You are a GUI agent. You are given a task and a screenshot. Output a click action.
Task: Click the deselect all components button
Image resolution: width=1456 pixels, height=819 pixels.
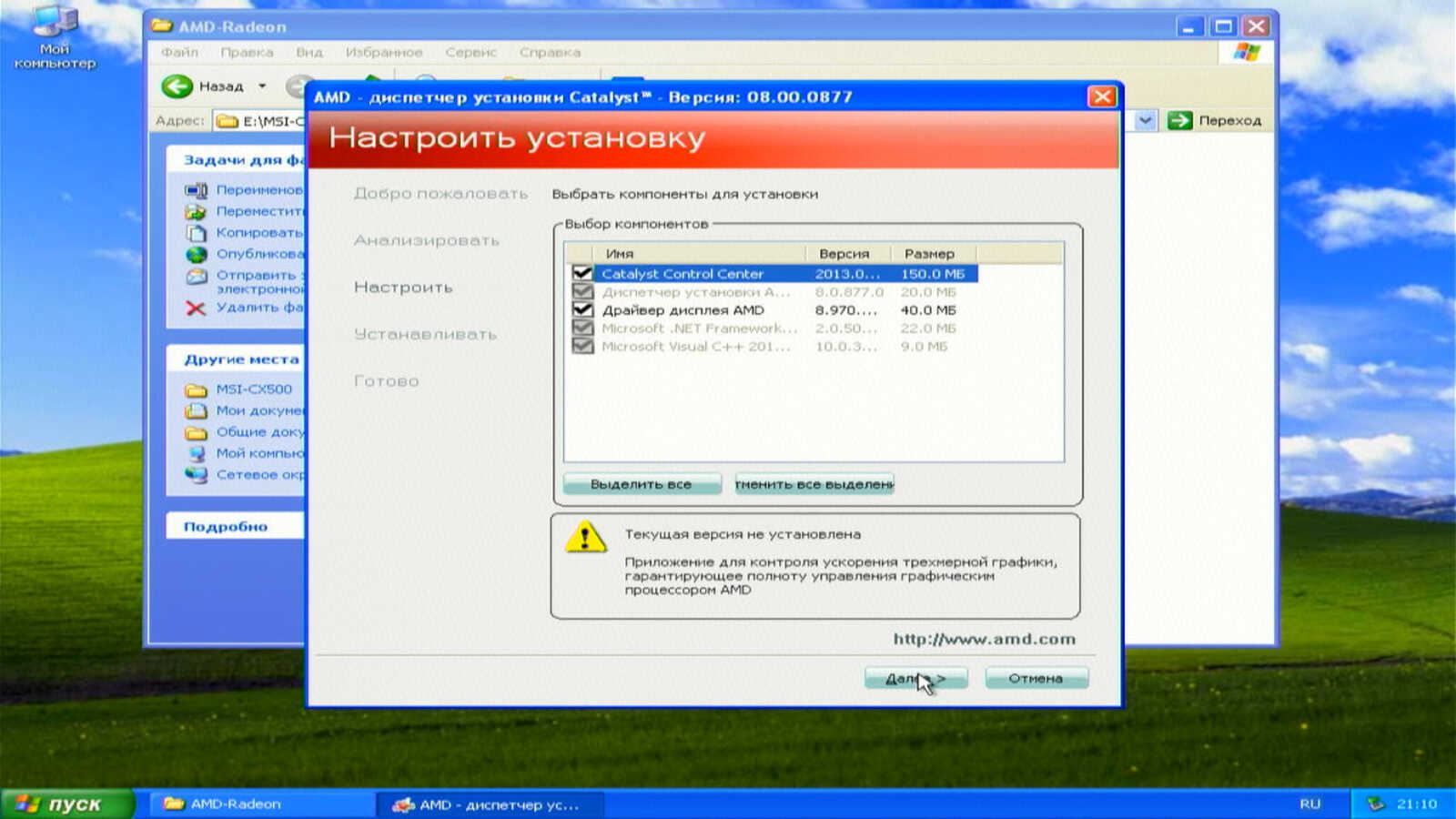pyautogui.click(x=814, y=484)
